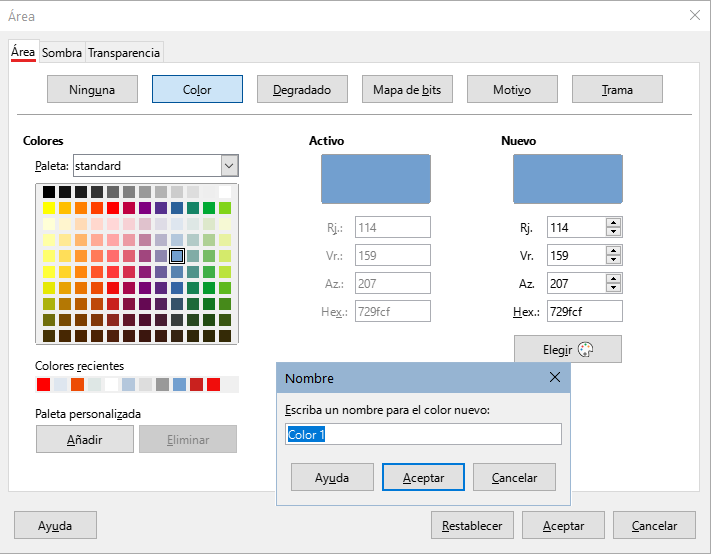This screenshot has width=711, height=555.
Task: Click the Nuevo color preview box
Action: click(568, 179)
